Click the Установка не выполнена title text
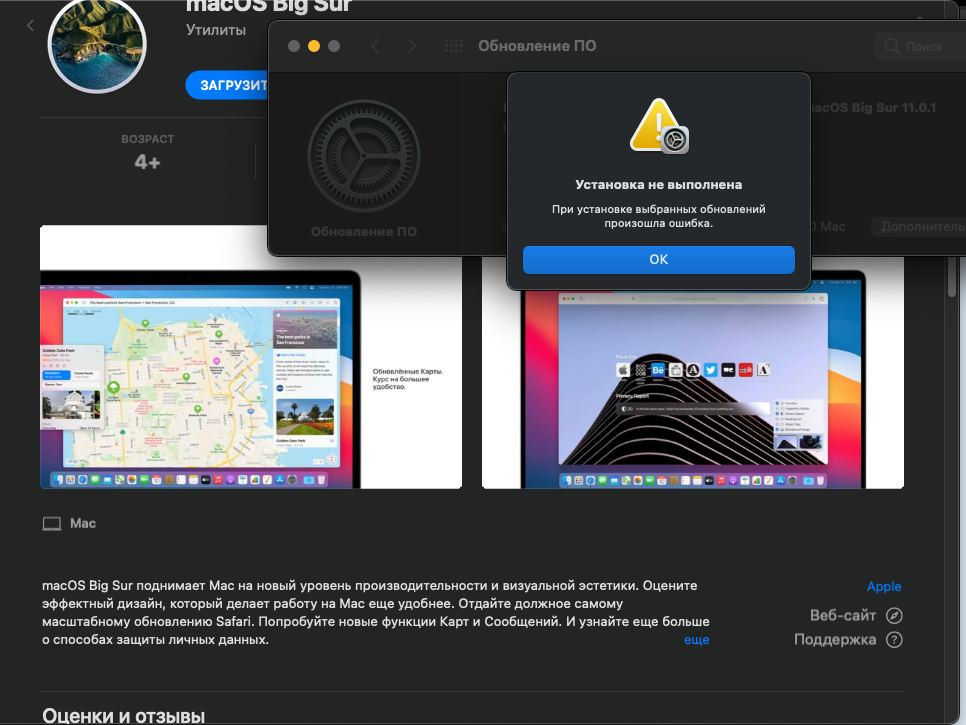Screen dimensions: 966x725 [659, 185]
